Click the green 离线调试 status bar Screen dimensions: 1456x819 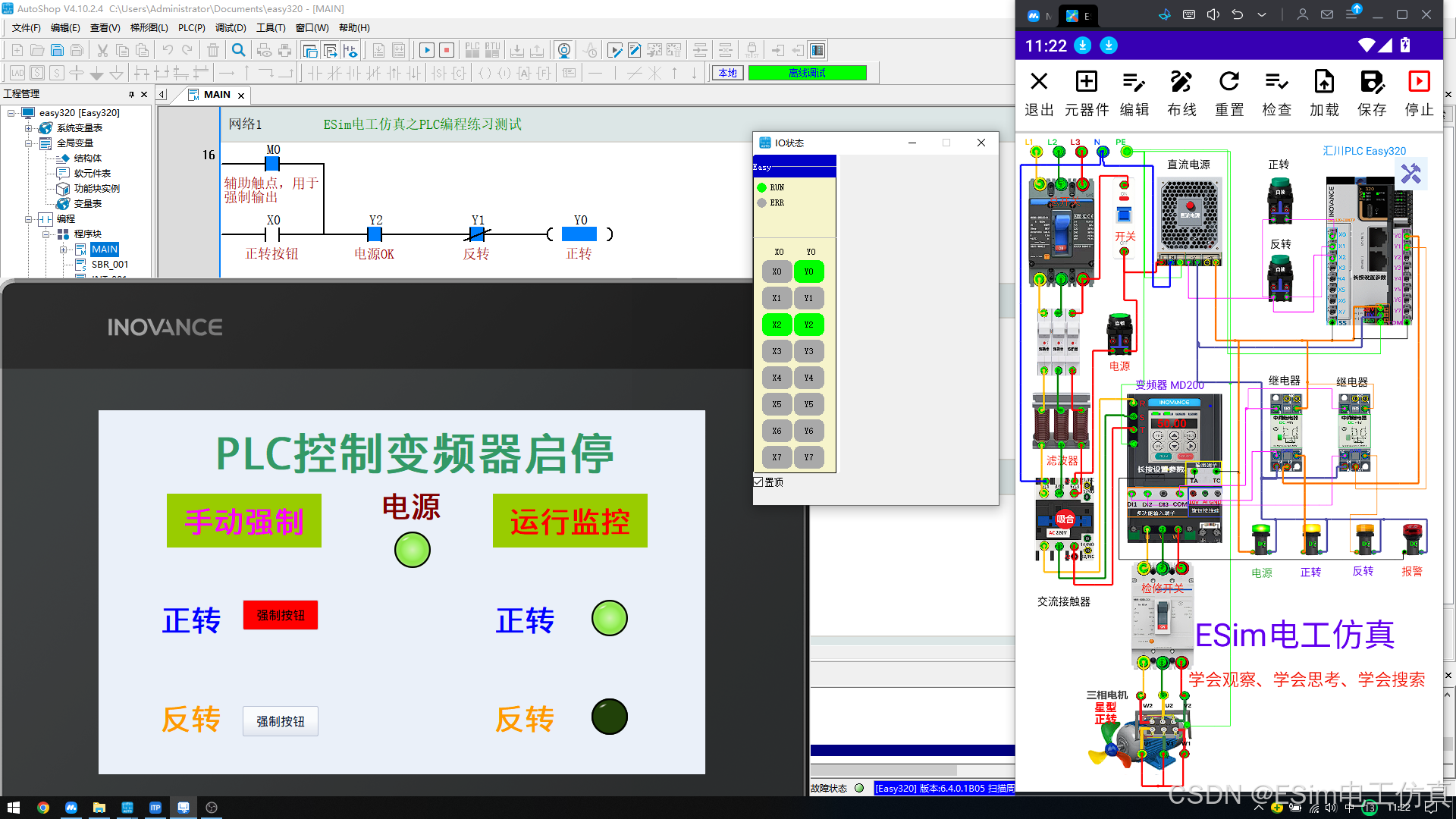(808, 73)
